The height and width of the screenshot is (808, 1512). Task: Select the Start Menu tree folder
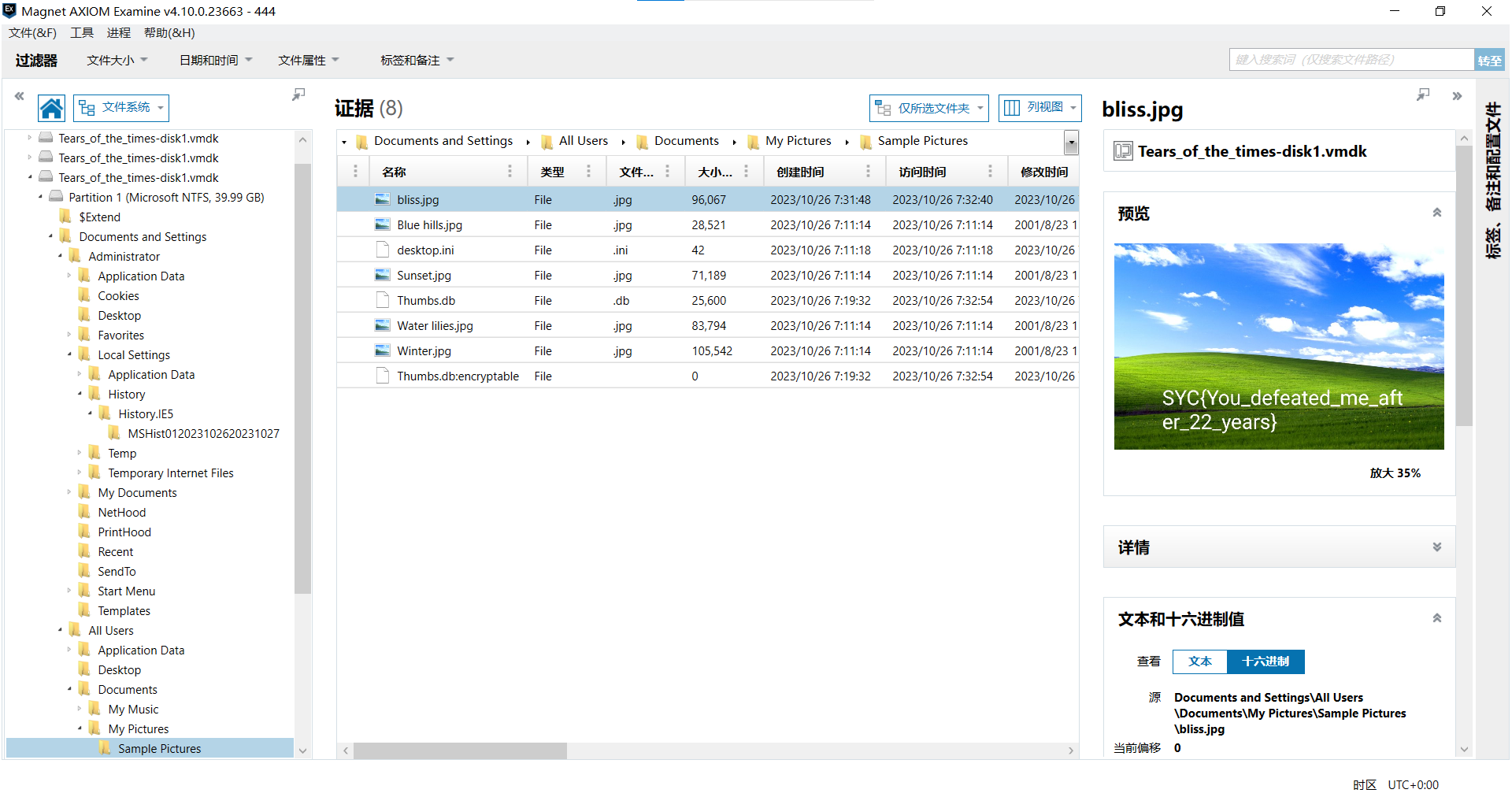point(126,591)
